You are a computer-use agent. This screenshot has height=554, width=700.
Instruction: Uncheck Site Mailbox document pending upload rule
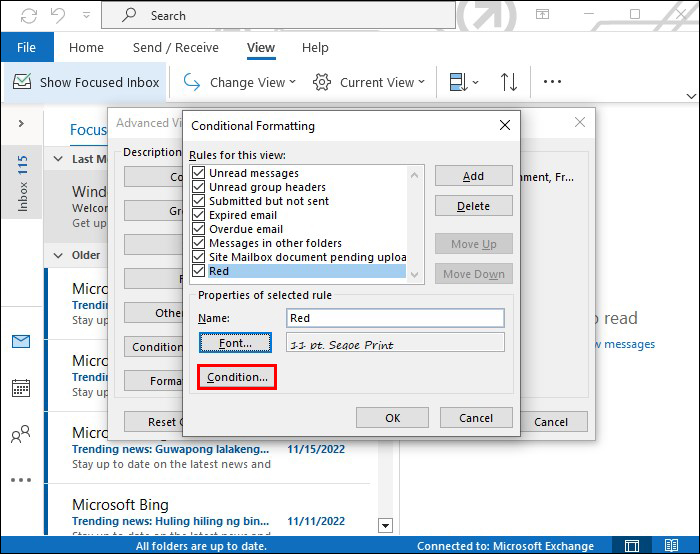coord(199,257)
